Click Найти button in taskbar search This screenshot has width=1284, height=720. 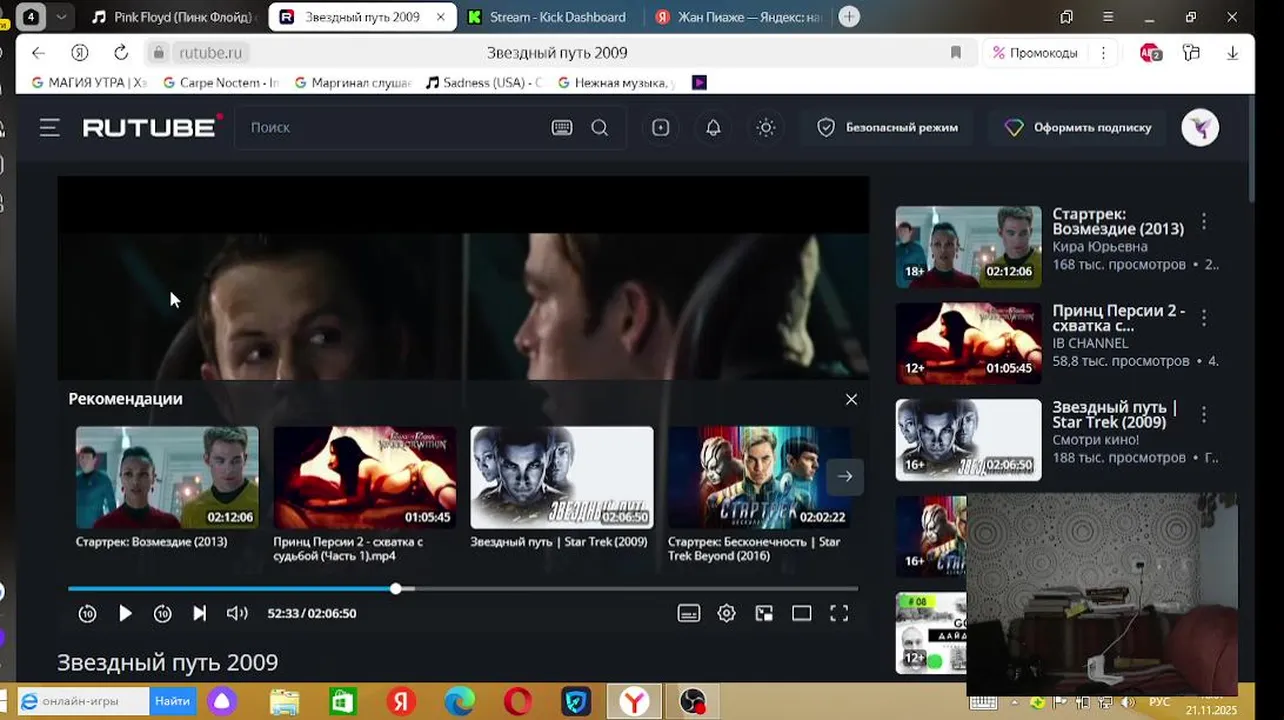pyautogui.click(x=172, y=702)
